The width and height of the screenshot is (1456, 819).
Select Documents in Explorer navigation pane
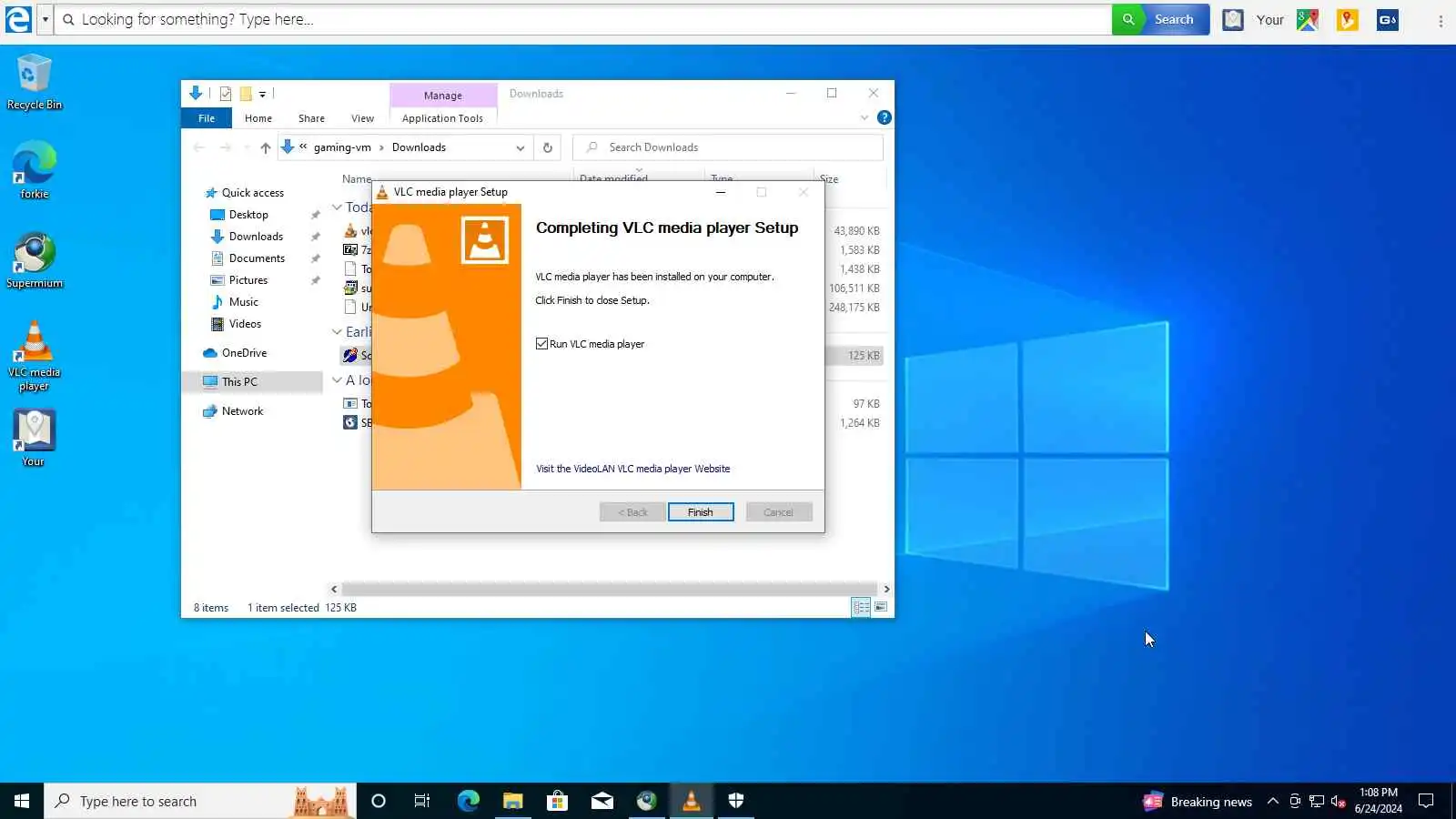[257, 258]
